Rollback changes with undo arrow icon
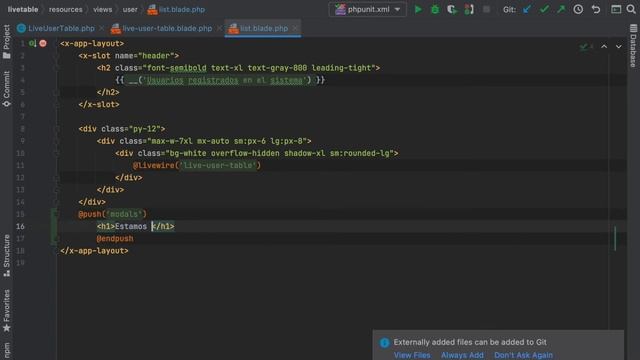The image size is (640, 360). [596, 9]
